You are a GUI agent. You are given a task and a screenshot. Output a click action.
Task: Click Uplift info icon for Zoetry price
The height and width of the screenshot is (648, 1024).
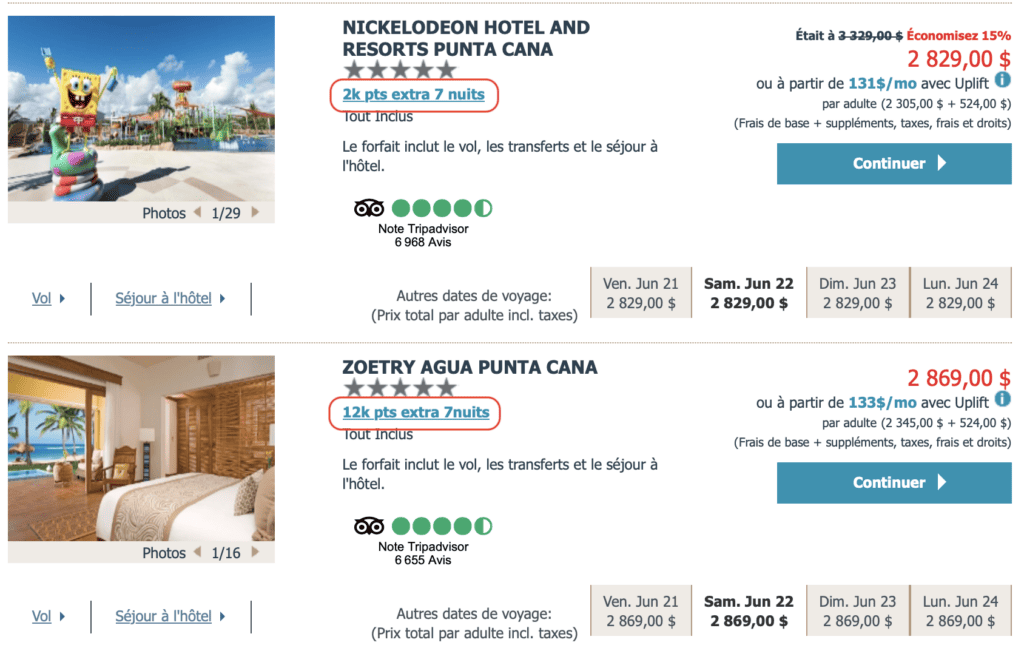click(1002, 398)
